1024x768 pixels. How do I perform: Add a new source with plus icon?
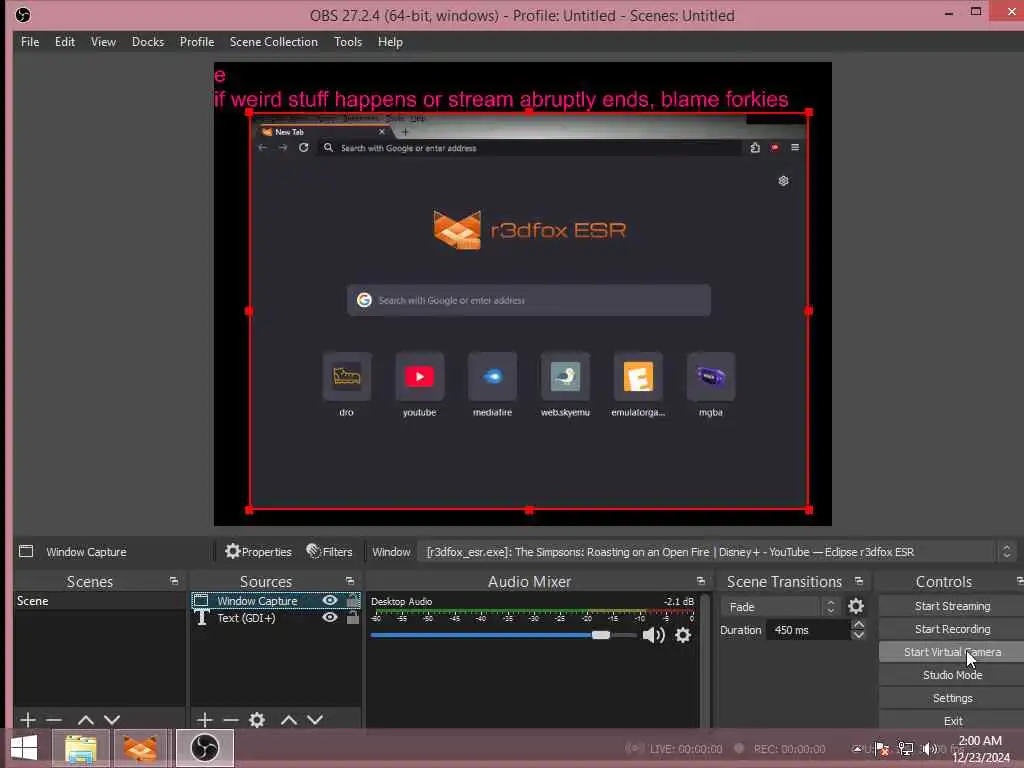point(204,720)
